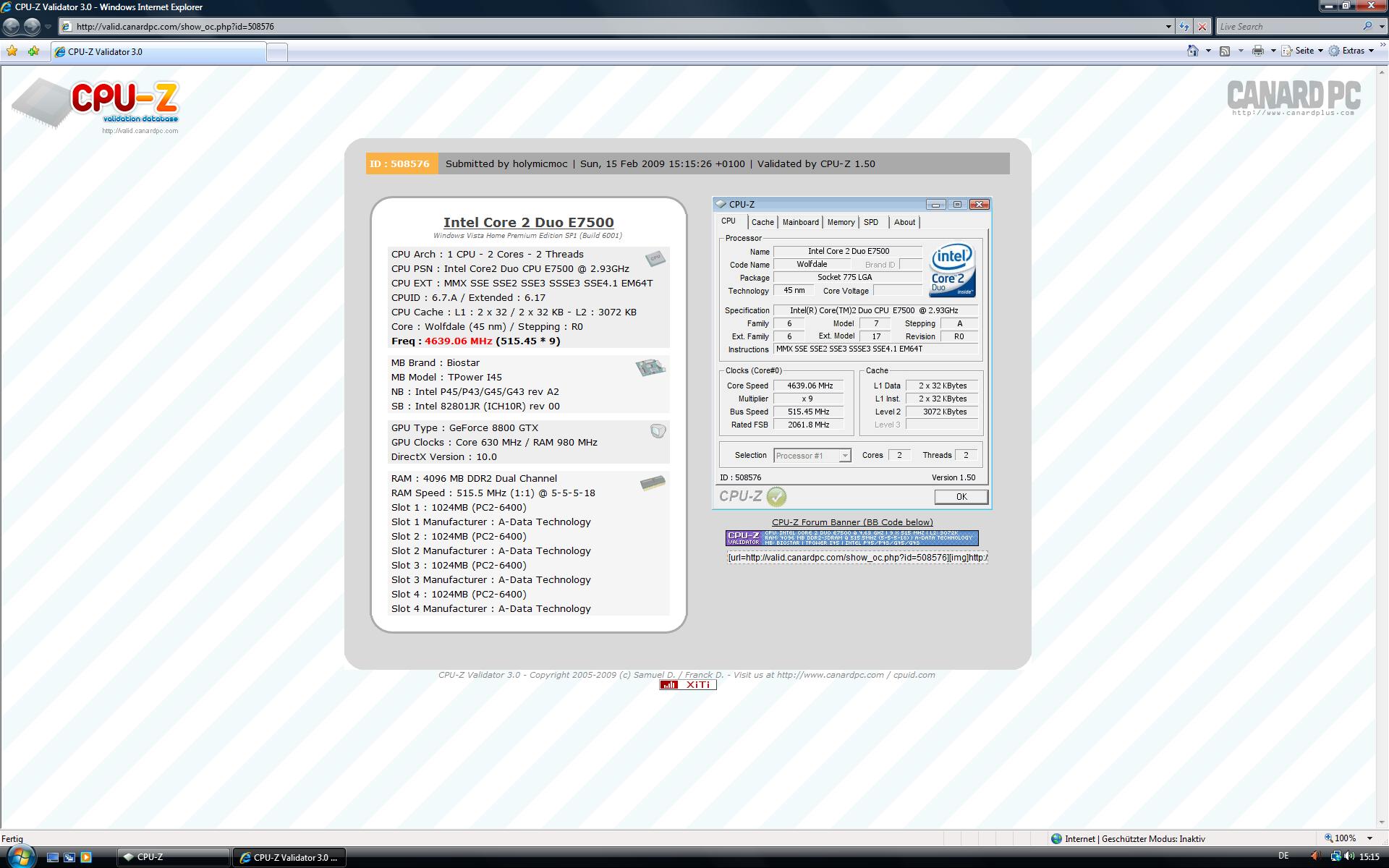Click the RSS feeds icon

tap(1225, 51)
